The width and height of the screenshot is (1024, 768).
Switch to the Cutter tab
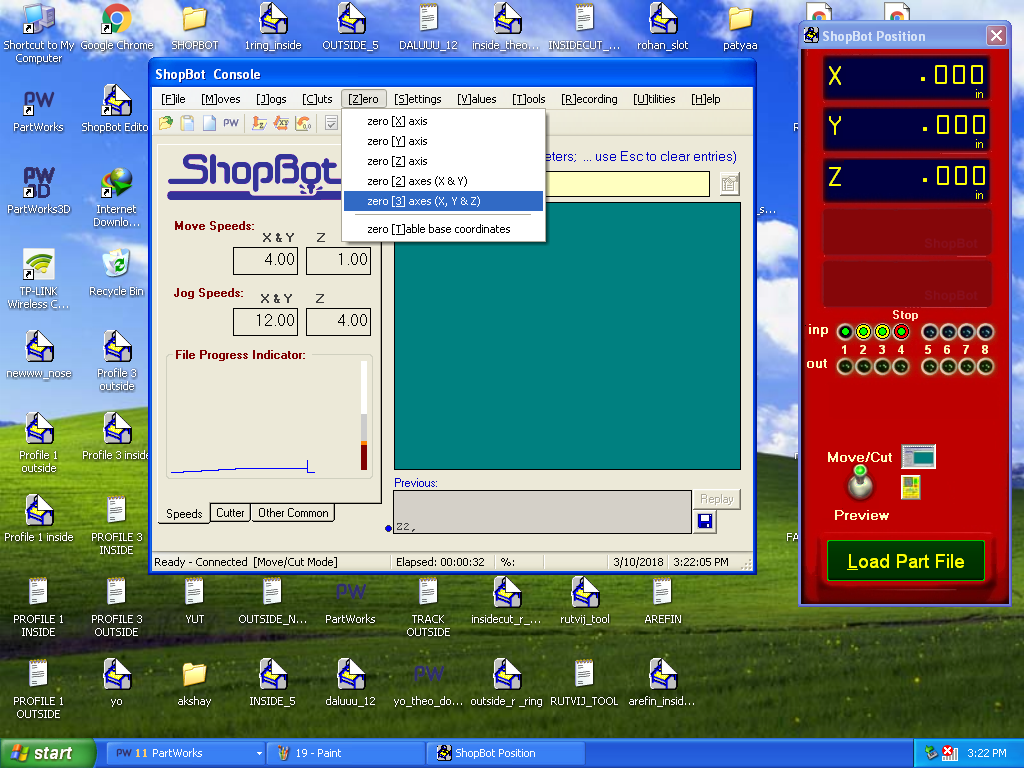(230, 513)
